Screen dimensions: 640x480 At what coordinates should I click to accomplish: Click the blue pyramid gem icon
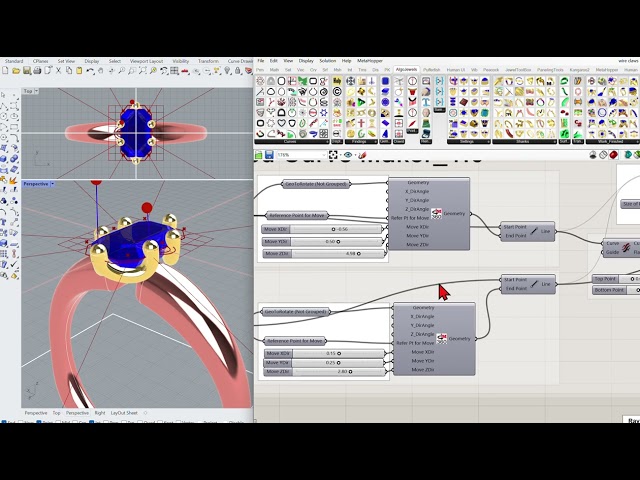click(385, 133)
